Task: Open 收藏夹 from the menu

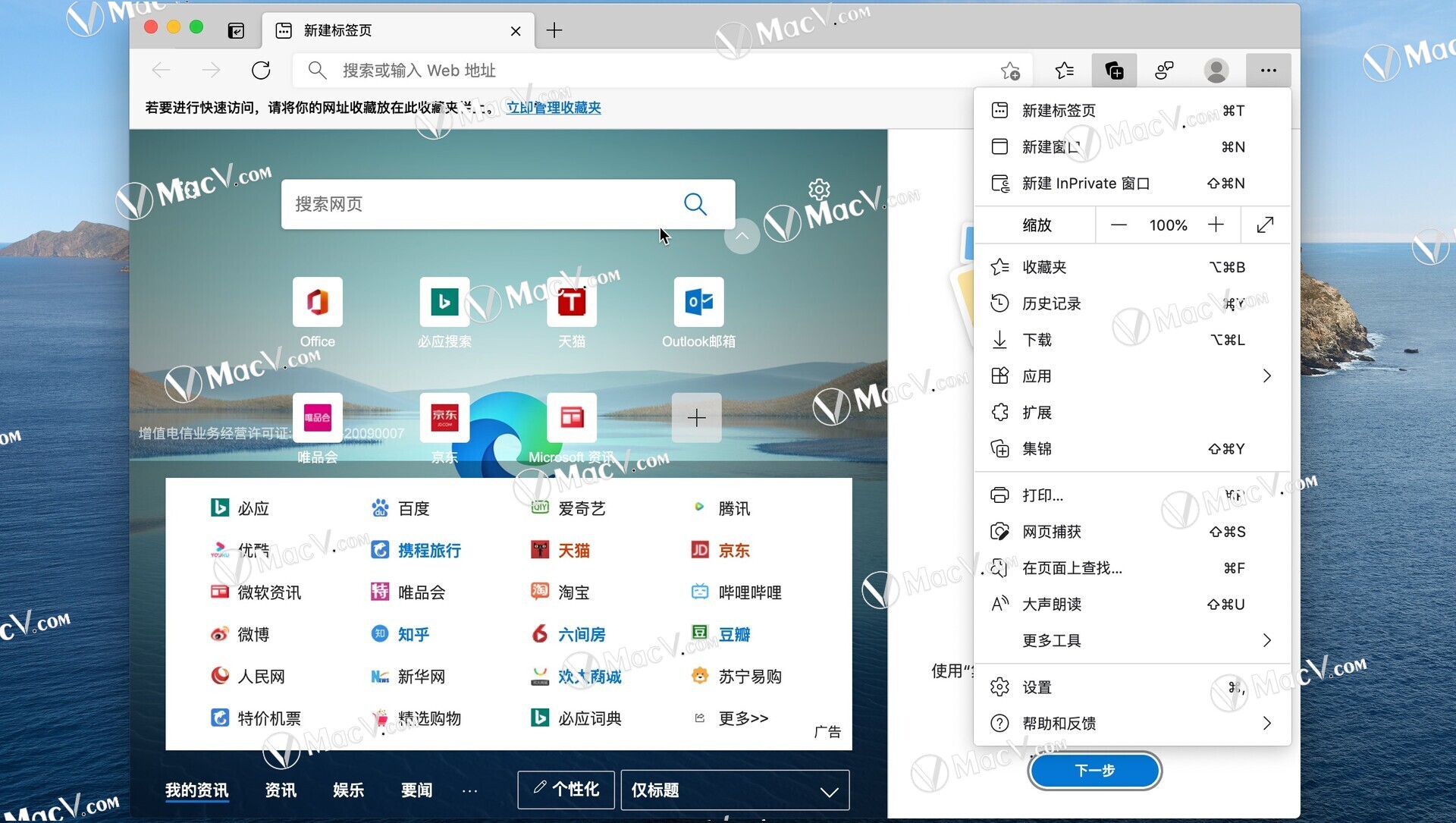Action: click(1132, 267)
